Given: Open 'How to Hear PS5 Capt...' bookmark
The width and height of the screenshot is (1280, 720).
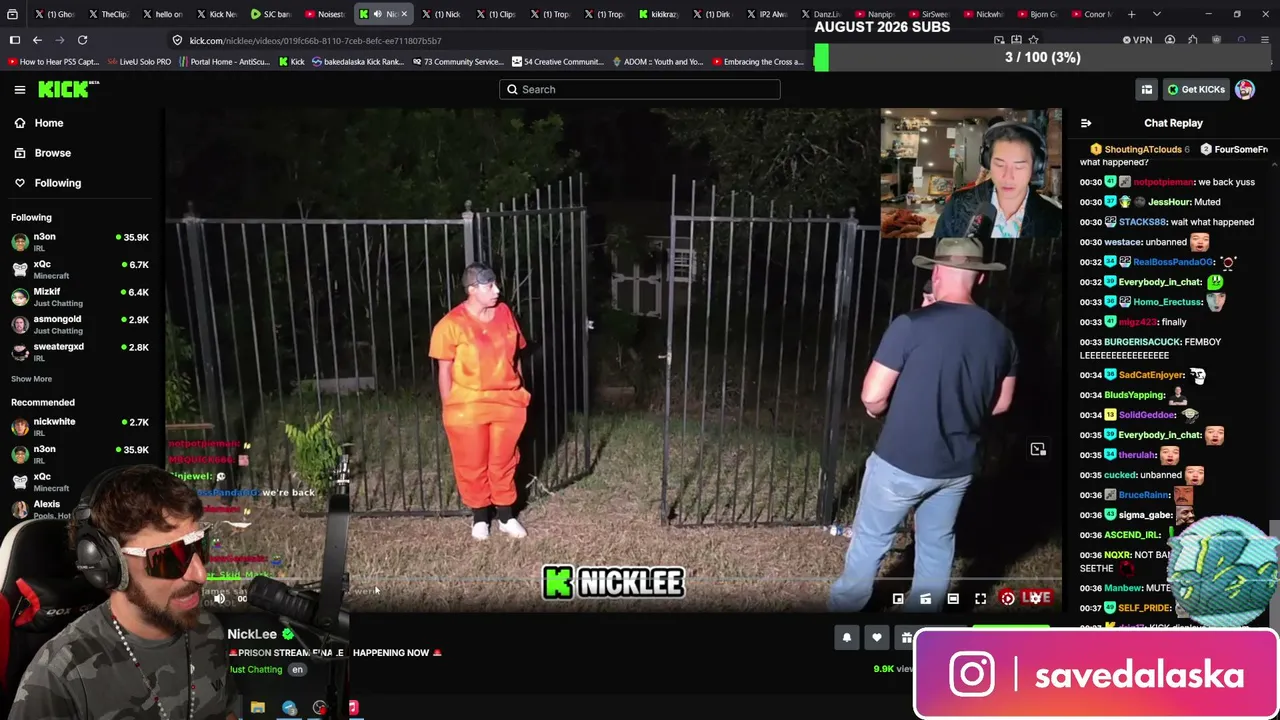Looking at the screenshot, I should pyautogui.click(x=53, y=62).
